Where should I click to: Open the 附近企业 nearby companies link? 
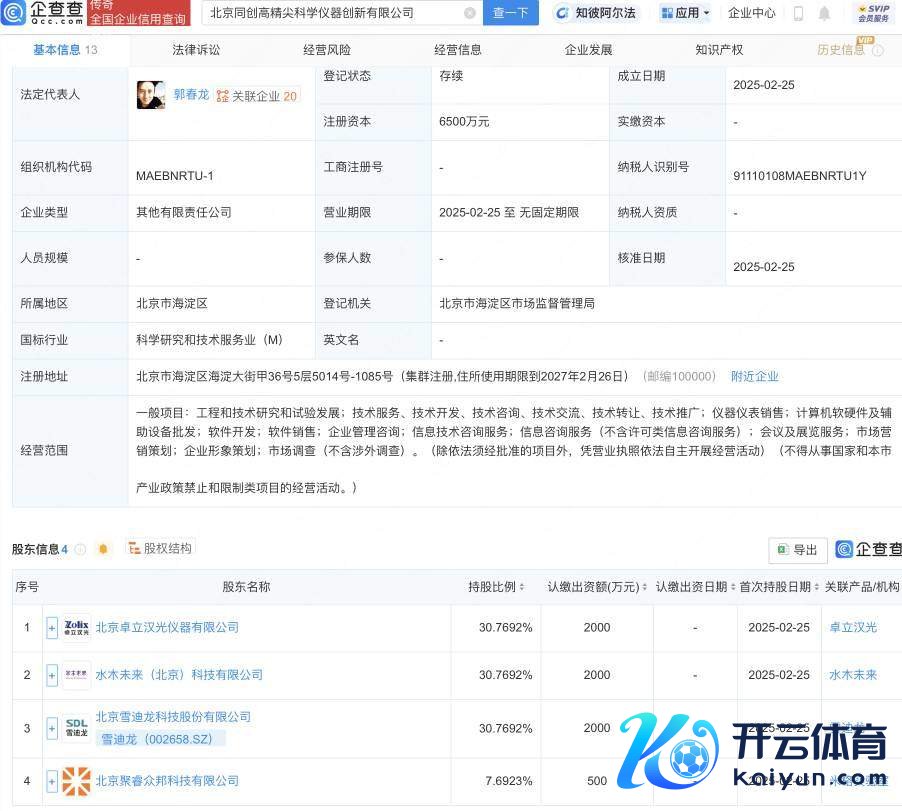[x=754, y=377]
